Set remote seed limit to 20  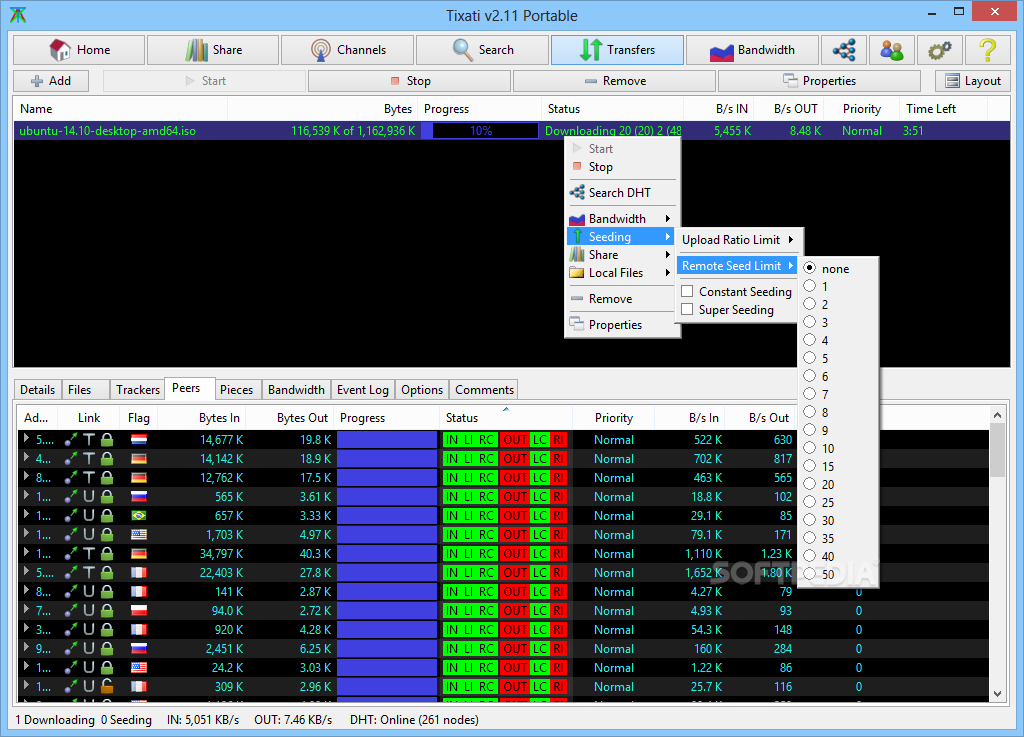[810, 484]
